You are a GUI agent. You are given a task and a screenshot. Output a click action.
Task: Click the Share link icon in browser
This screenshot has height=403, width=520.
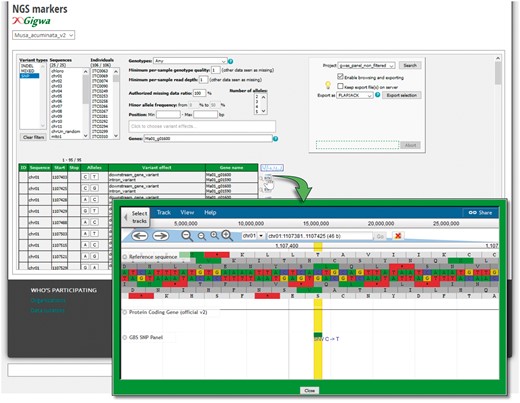(x=480, y=212)
